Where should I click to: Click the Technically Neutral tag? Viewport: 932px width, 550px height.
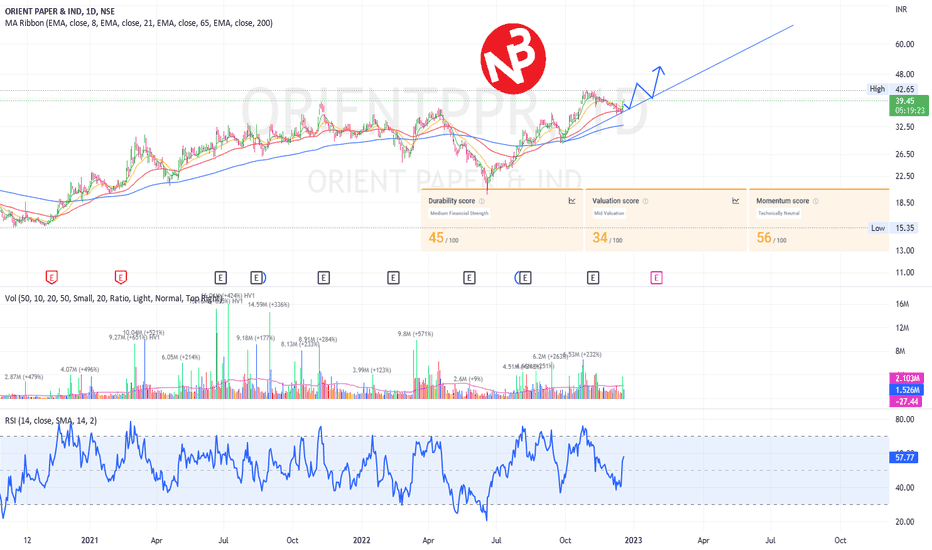779,213
